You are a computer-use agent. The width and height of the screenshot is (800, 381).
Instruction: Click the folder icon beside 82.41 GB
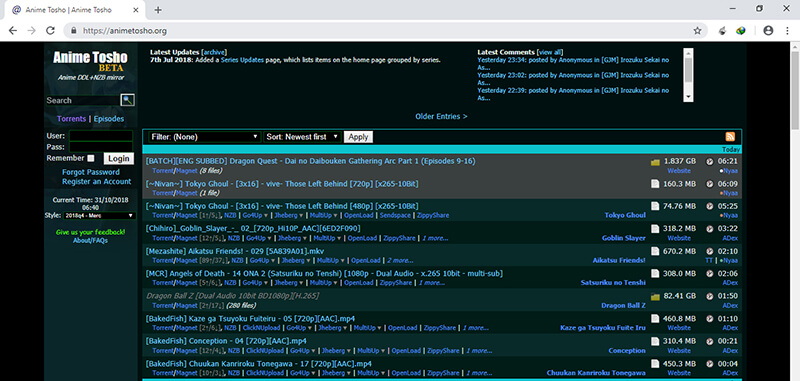click(x=655, y=296)
